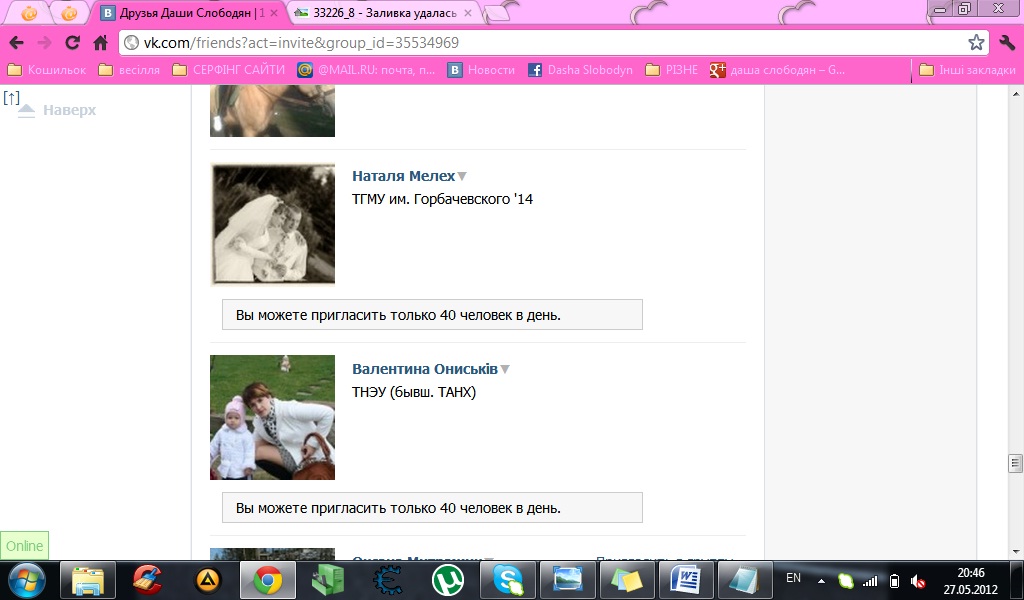Close the Друзья Даши Слободян tab
This screenshot has height=600, width=1024.
[x=275, y=13]
